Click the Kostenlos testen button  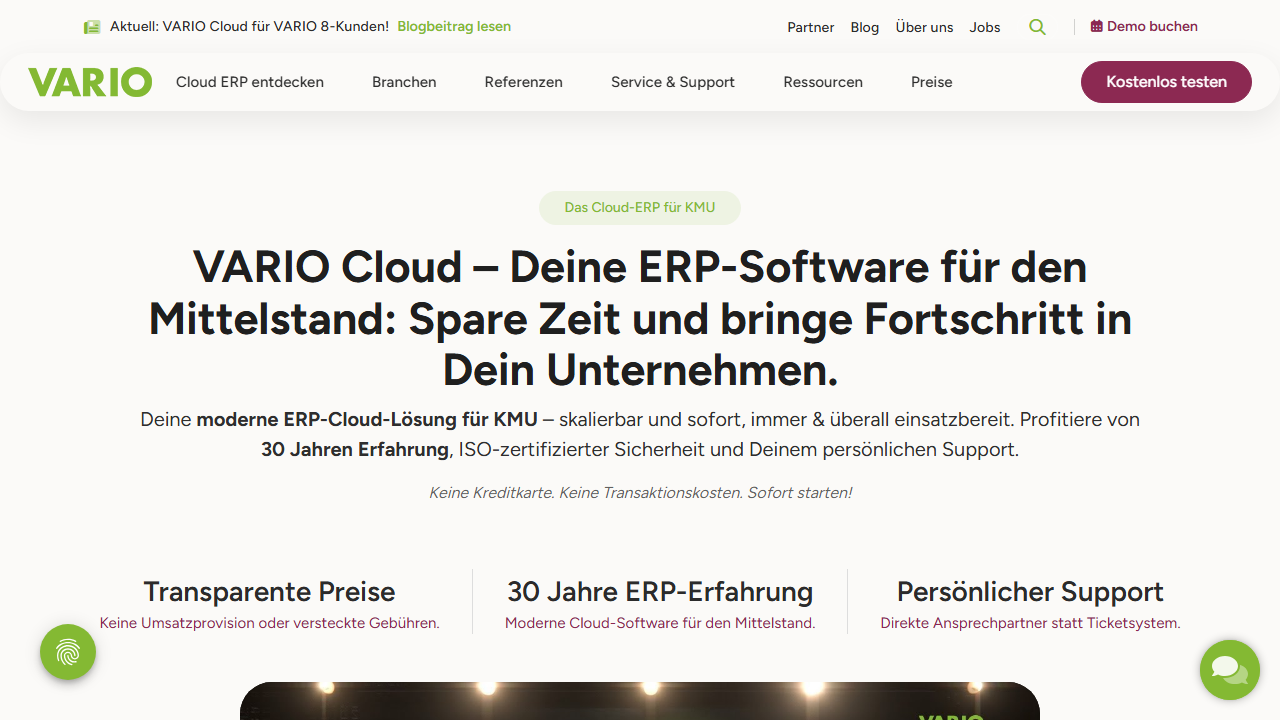point(1166,82)
